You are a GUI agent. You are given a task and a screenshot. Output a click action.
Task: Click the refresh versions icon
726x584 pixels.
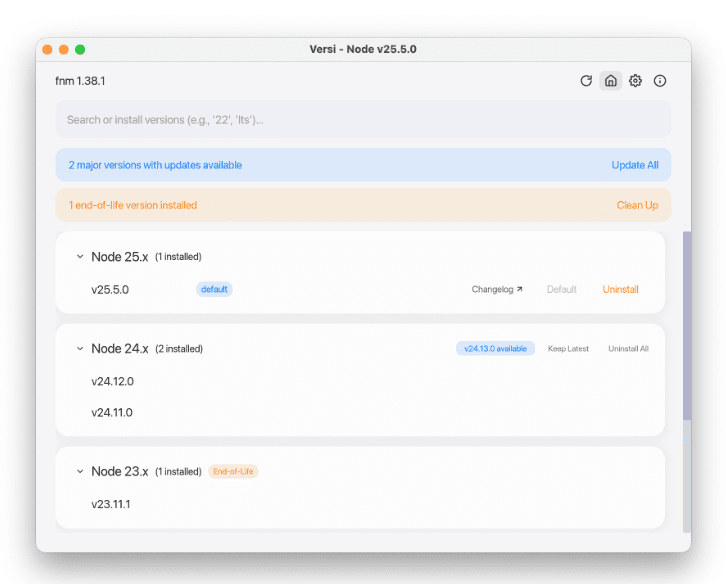pyautogui.click(x=586, y=81)
